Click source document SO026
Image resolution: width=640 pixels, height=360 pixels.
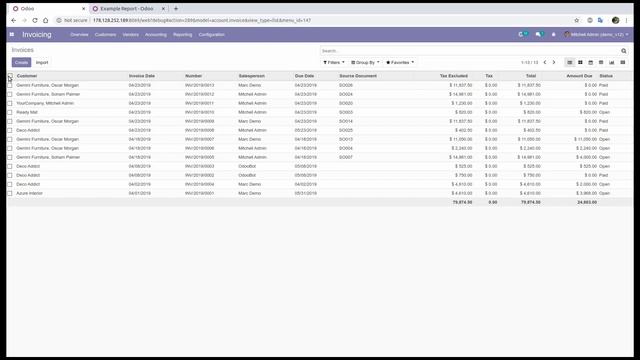click(x=346, y=85)
